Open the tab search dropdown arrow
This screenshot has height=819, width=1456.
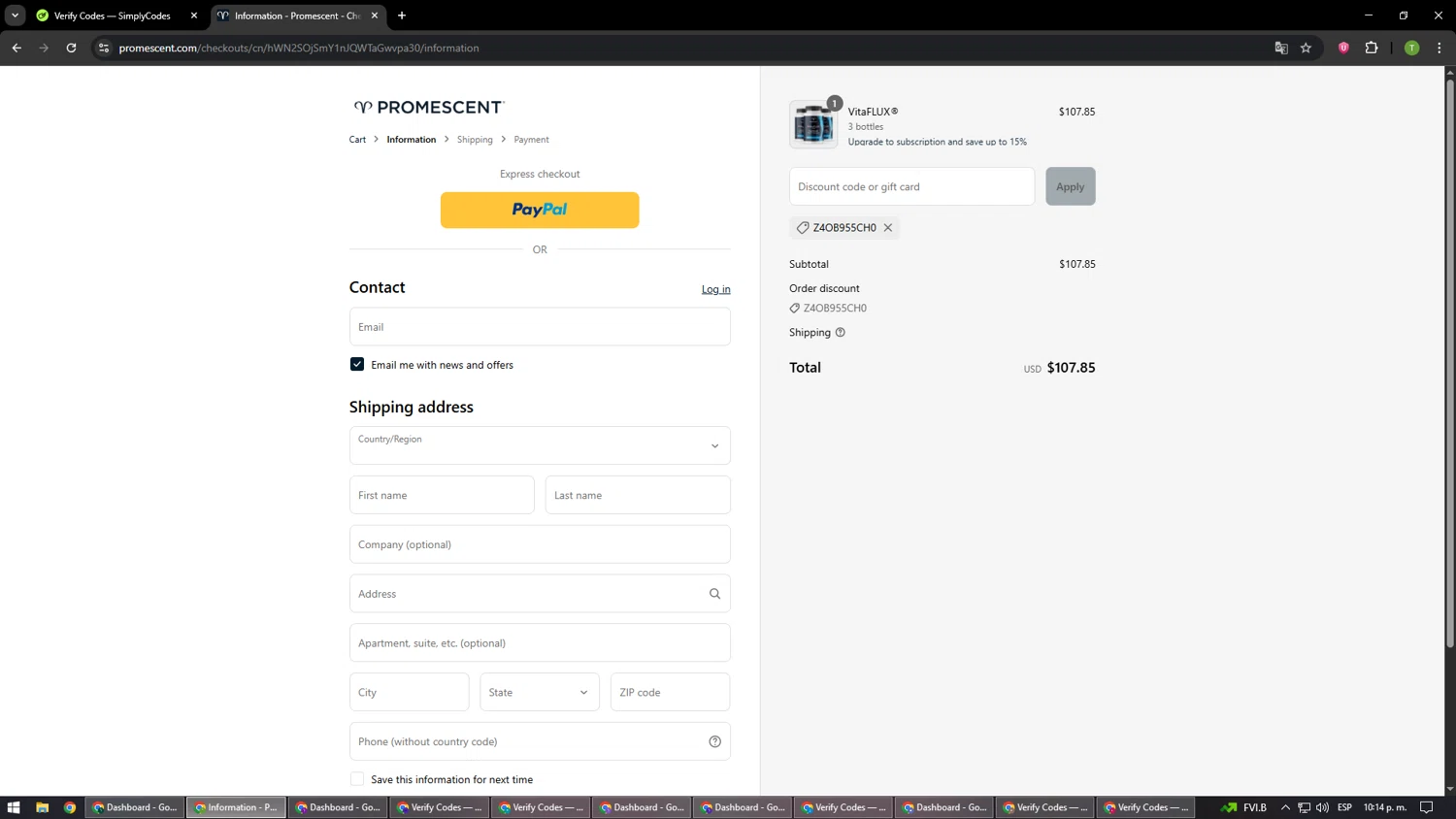point(15,16)
